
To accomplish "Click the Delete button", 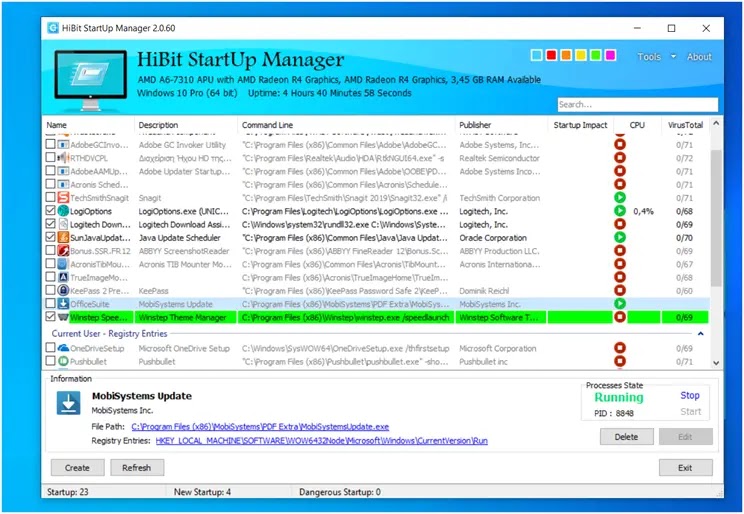I will coord(626,437).
